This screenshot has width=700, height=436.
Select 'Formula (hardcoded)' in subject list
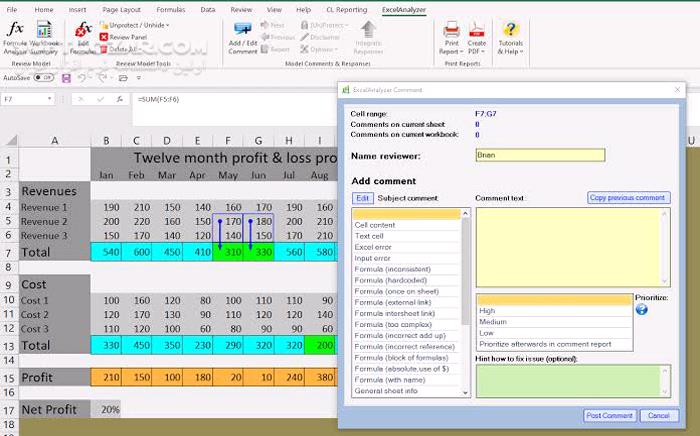[406, 280]
